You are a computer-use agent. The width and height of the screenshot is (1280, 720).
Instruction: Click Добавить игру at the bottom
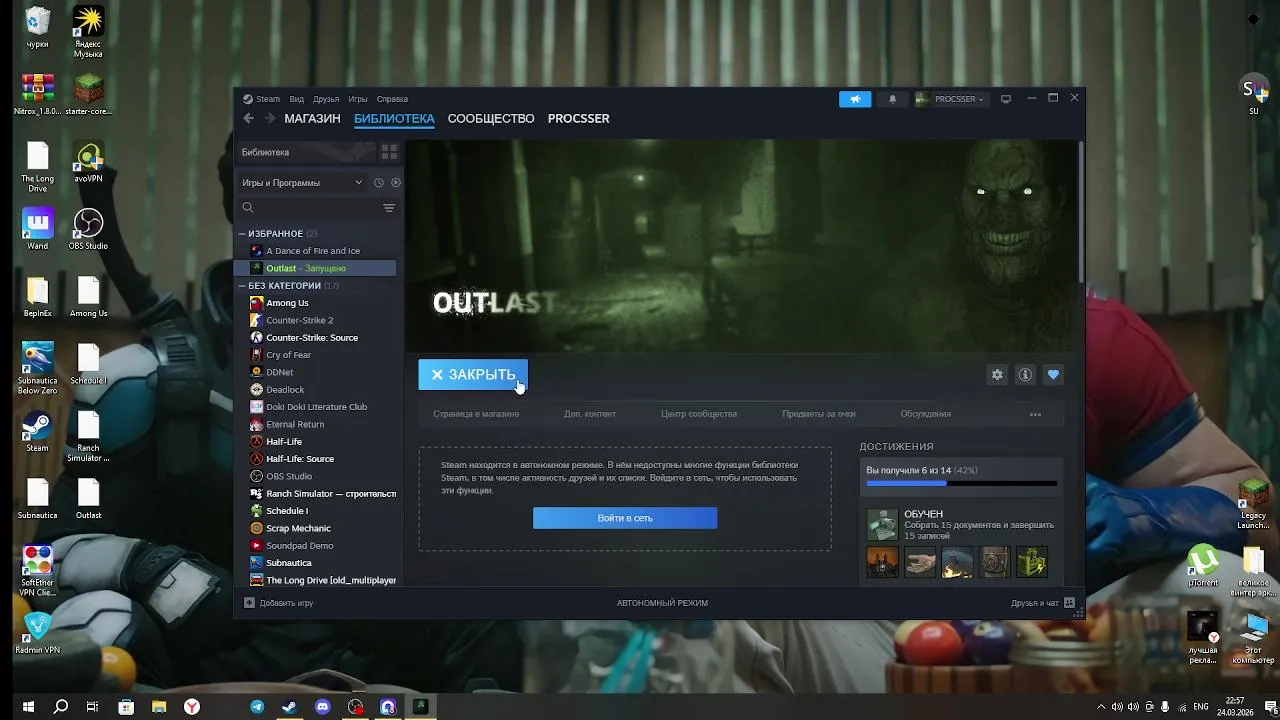pos(279,603)
